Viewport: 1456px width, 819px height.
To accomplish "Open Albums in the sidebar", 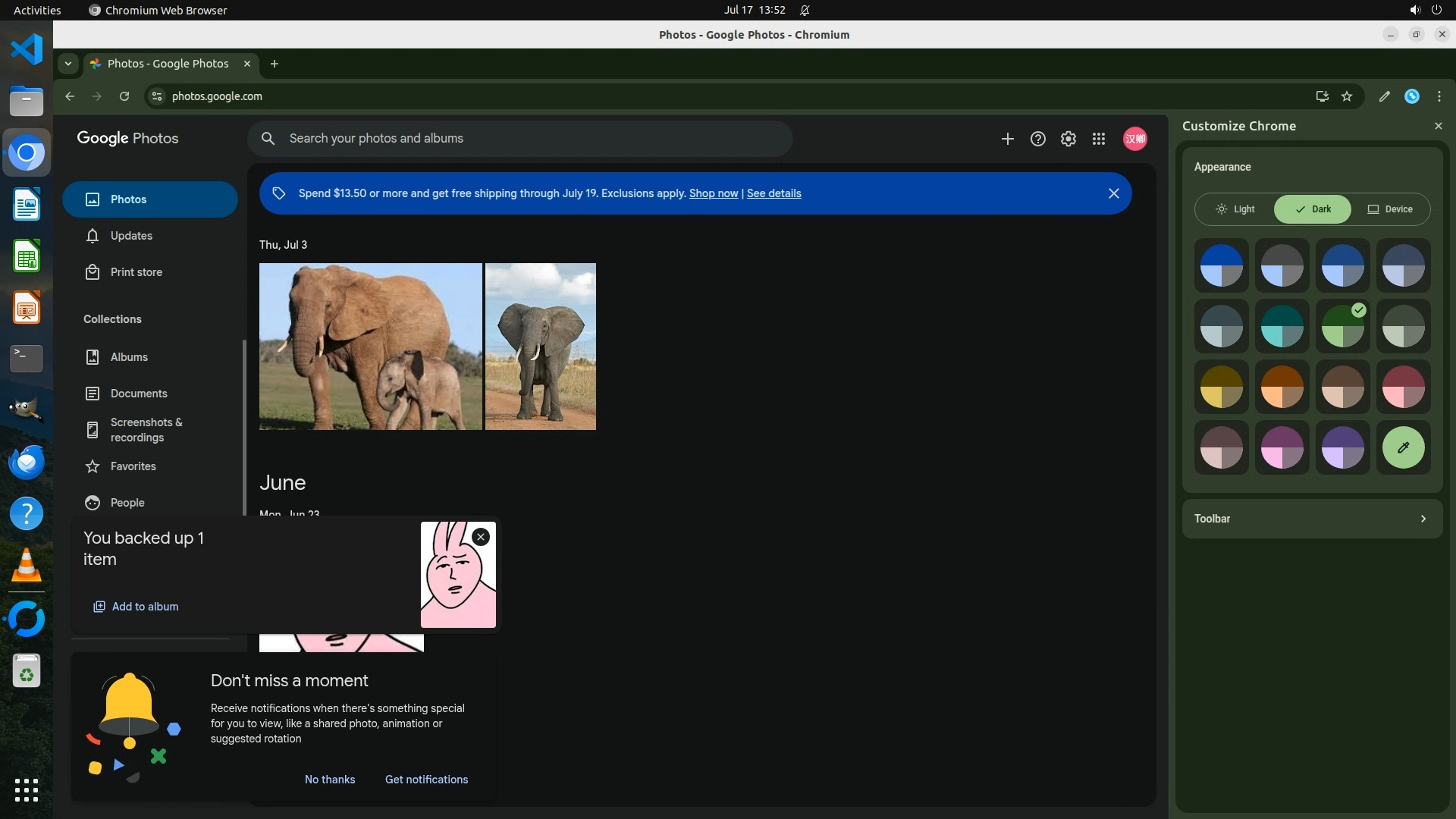I will [129, 357].
